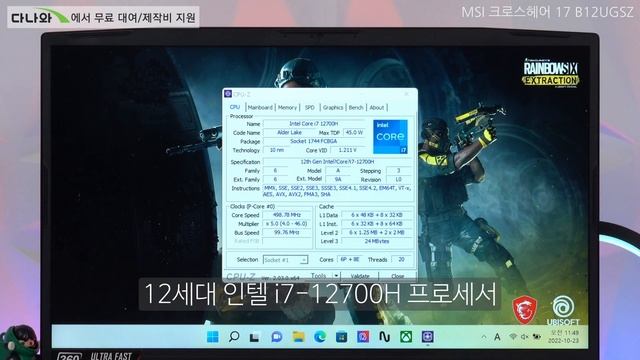Click the muted volume tray icon

[524, 337]
